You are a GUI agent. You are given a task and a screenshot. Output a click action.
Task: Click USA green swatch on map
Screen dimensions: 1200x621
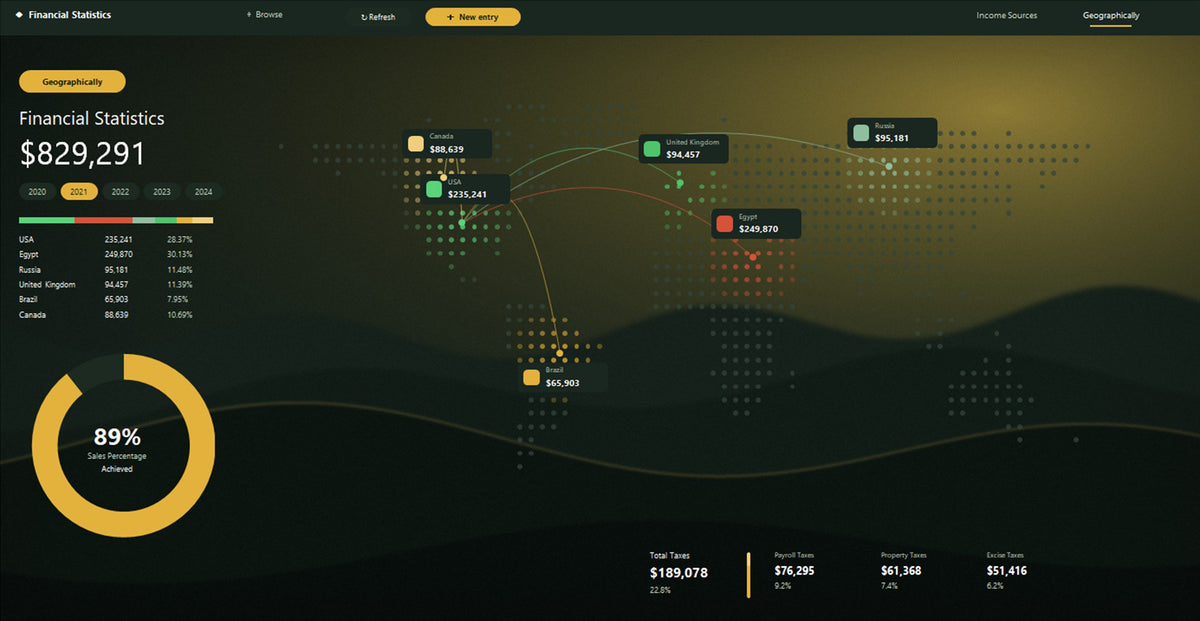[434, 189]
